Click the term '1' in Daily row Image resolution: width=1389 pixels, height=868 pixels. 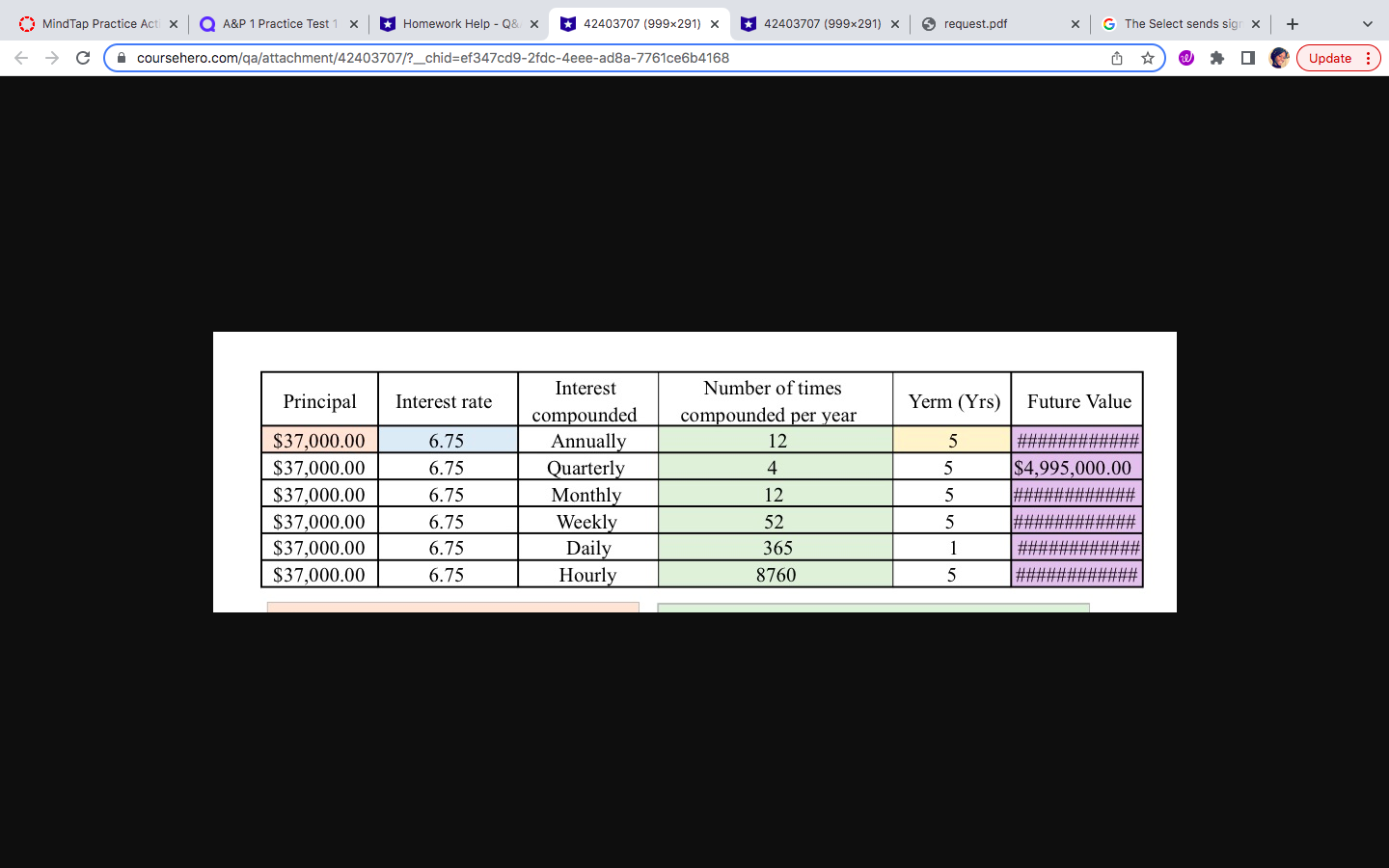(953, 547)
